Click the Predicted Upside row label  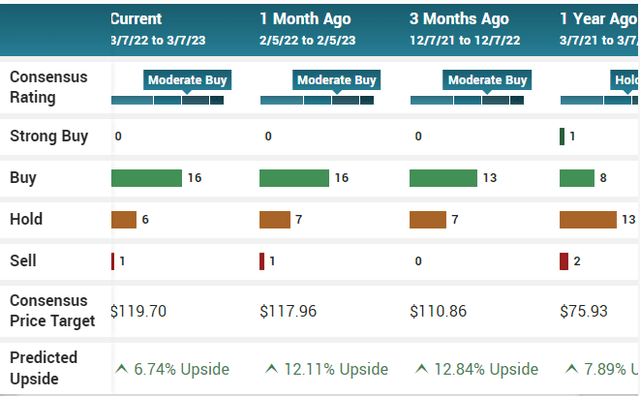point(43,368)
